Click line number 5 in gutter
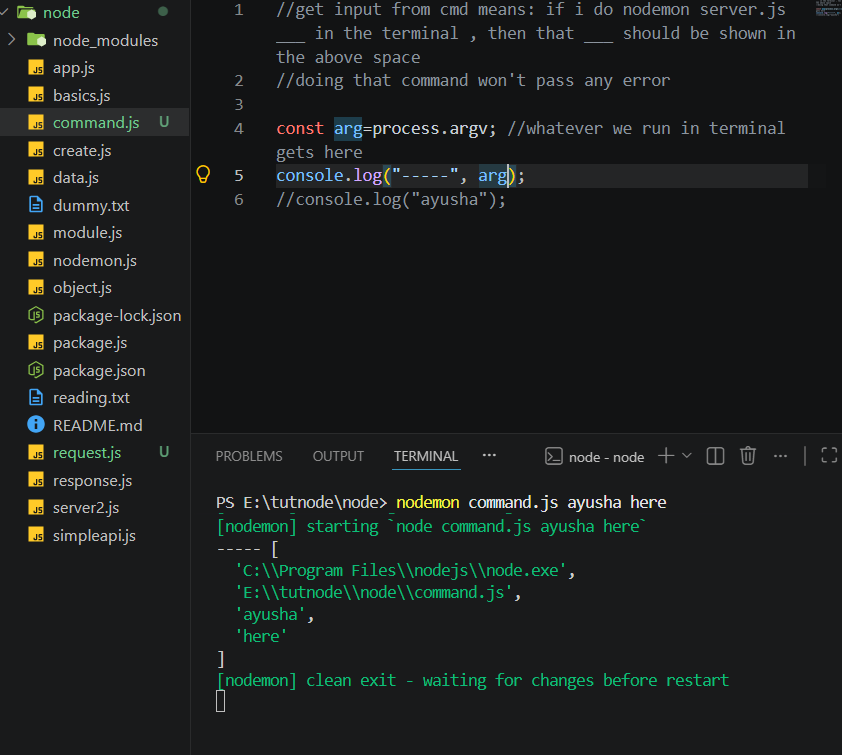The image size is (842, 755). tap(238, 176)
